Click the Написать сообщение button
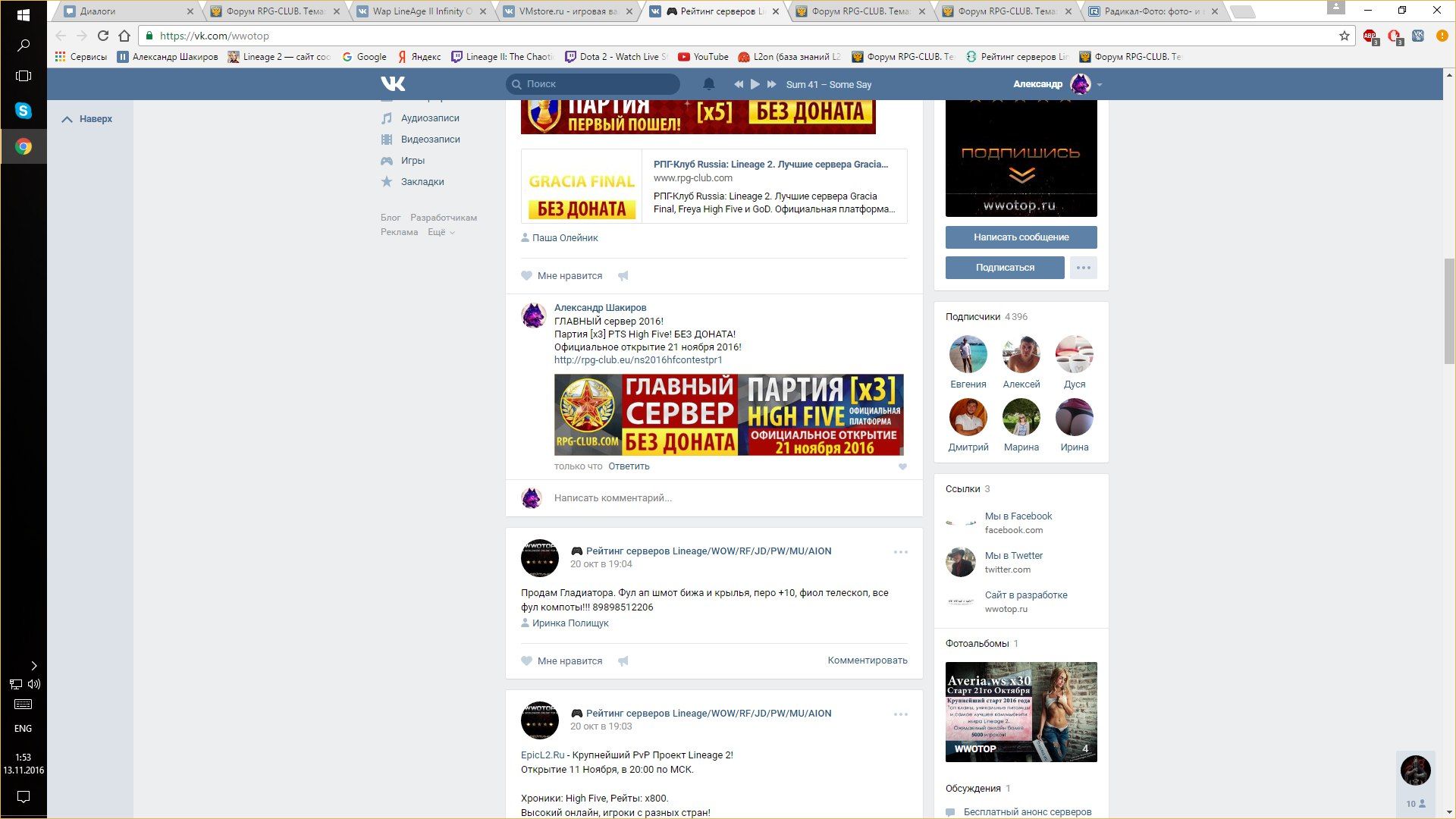Screen dimensions: 1456x819 (x=1021, y=237)
